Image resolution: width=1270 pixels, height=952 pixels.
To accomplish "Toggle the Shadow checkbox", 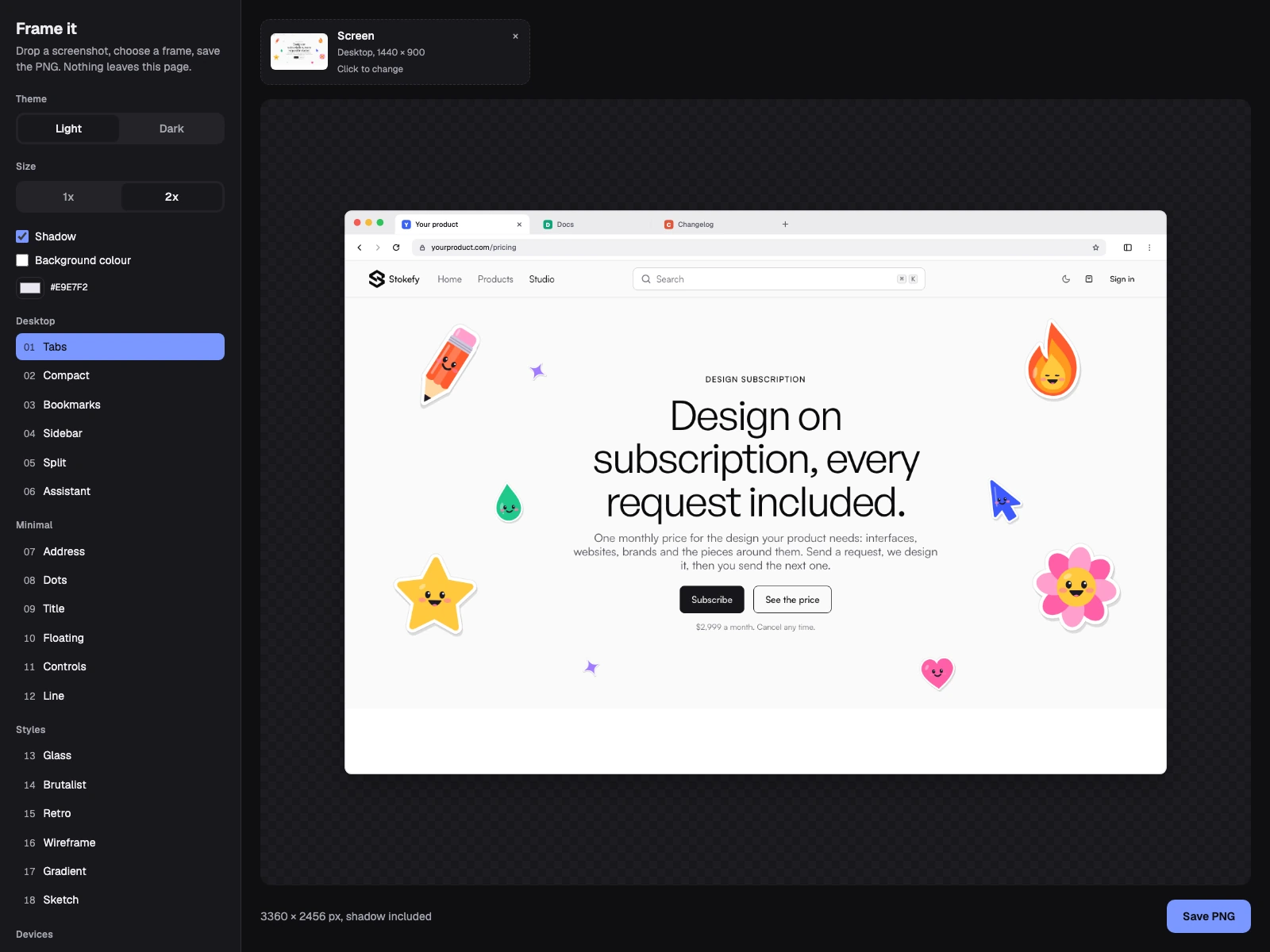I will click(22, 236).
